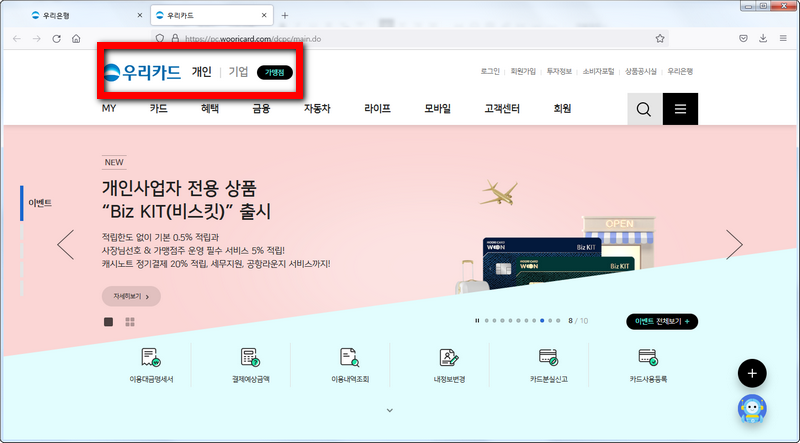This screenshot has width=800, height=443.
Task: Open the 모바일 menu
Action: [438, 109]
